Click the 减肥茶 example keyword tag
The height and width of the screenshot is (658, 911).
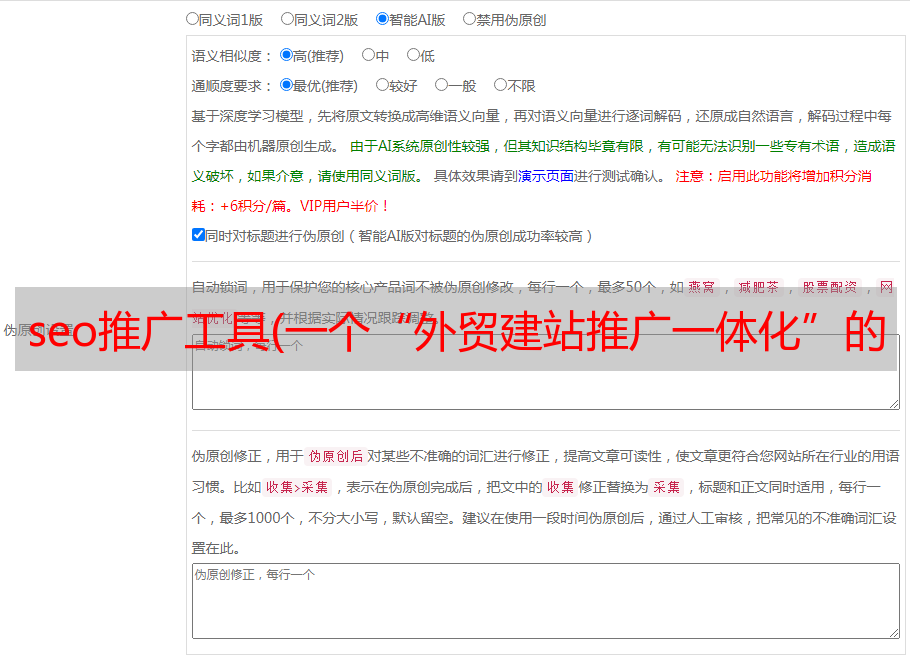coord(758,287)
